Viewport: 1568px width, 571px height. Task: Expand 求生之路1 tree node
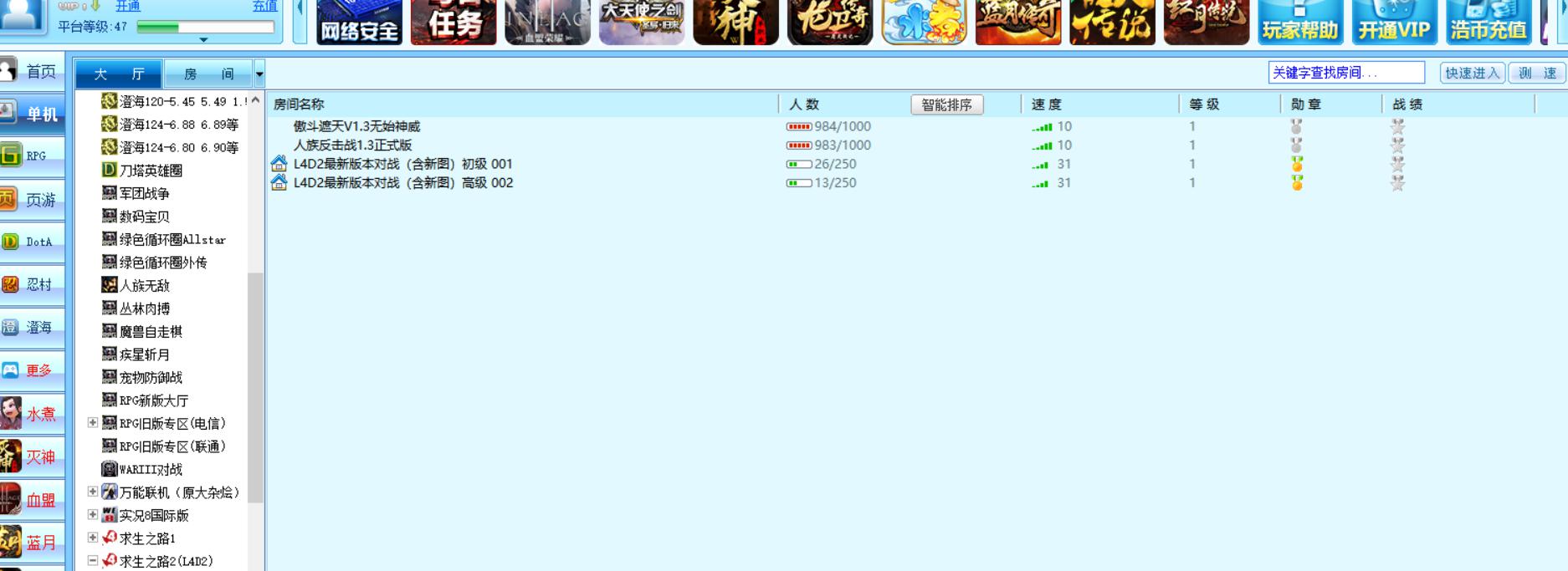tap(93, 538)
